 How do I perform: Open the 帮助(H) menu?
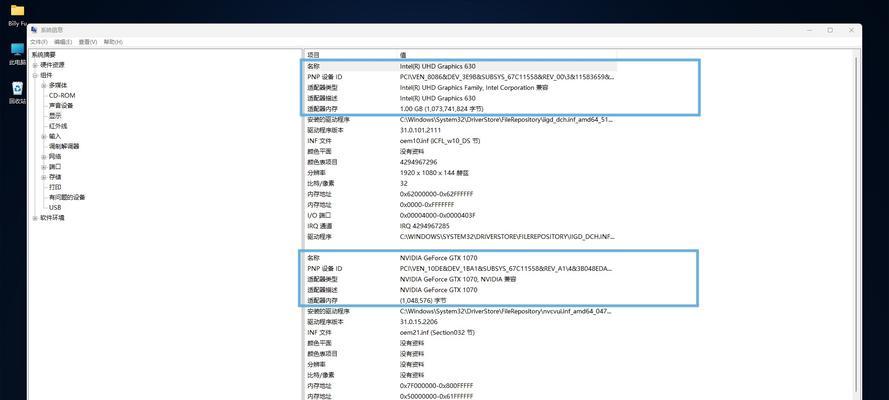click(113, 42)
